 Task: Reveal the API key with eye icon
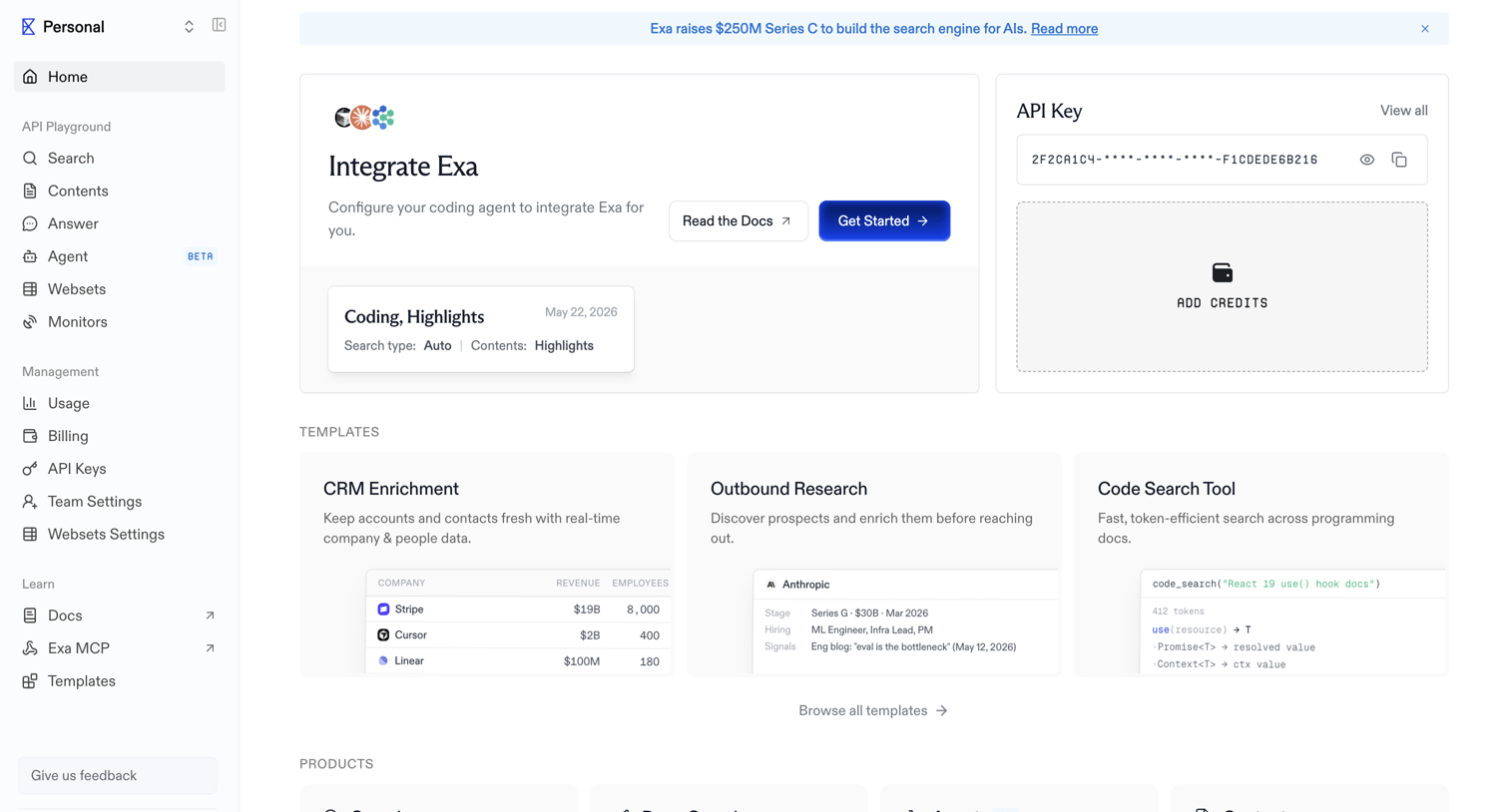[x=1367, y=160]
